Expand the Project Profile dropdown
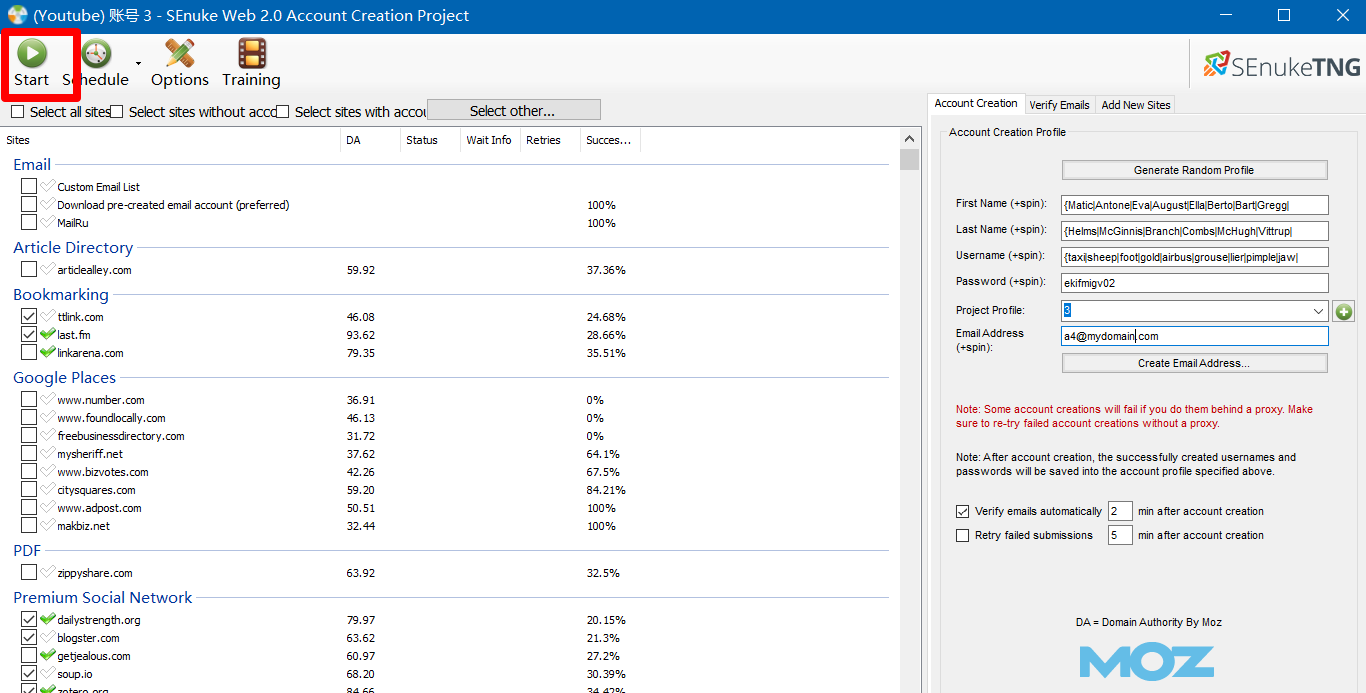Viewport: 1366px width, 693px height. [x=1318, y=311]
